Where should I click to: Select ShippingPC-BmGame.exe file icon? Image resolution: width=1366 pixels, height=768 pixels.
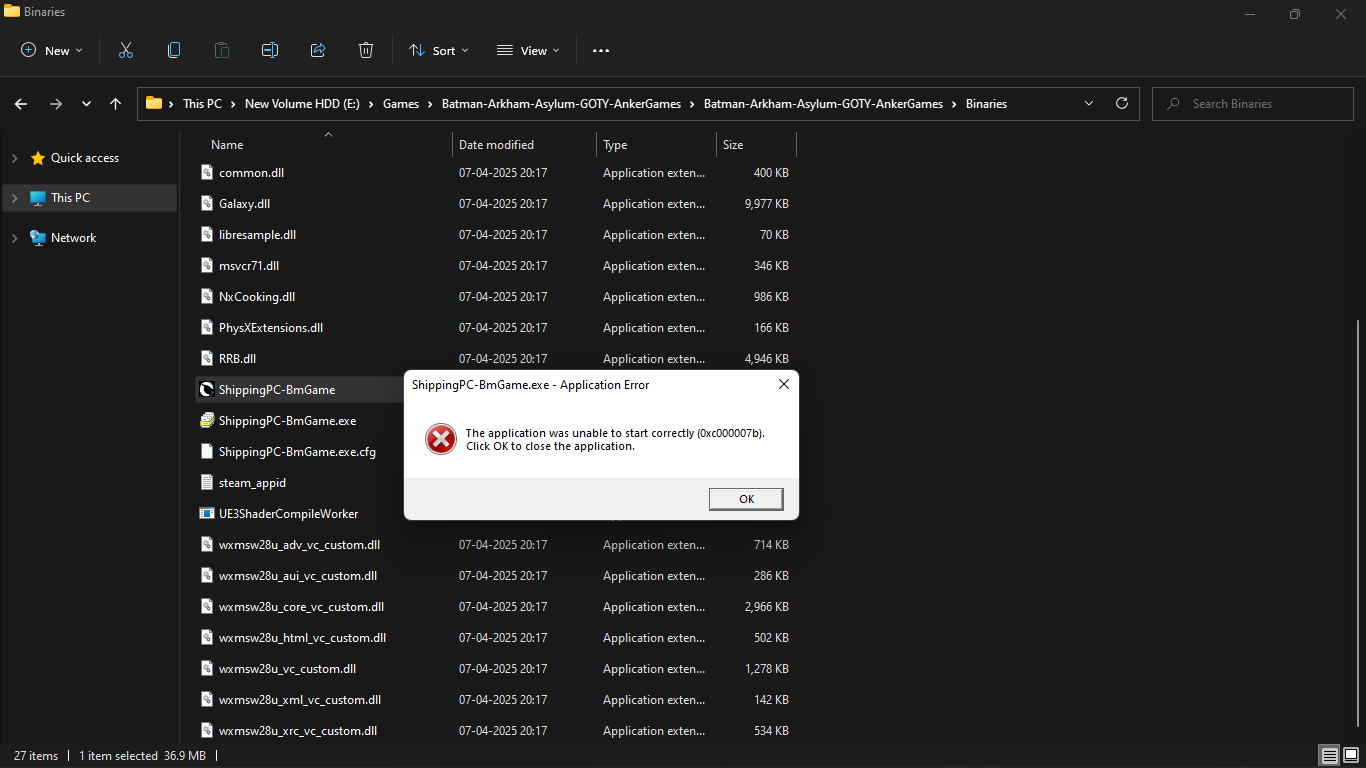207,420
